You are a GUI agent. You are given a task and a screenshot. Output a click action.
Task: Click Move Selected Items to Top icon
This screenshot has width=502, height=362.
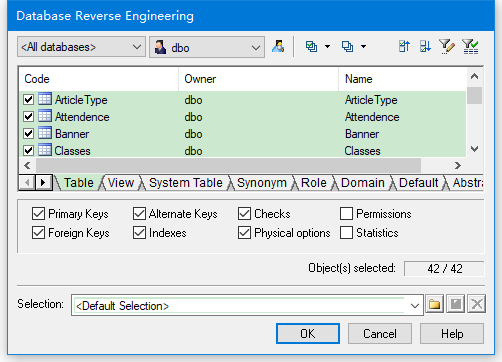tap(404, 46)
